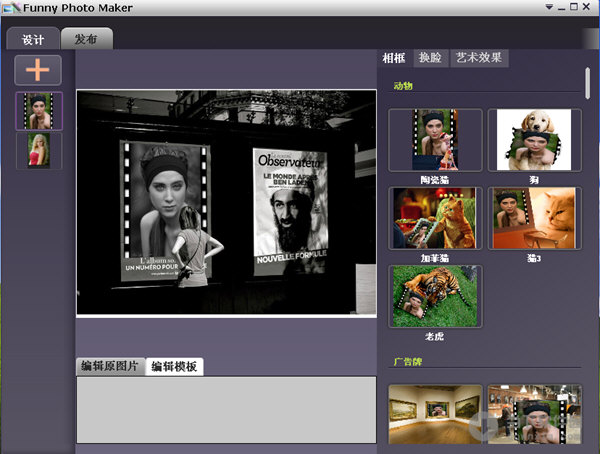600x454 pixels.
Task: Choose the art gallery billboard template
Action: click(x=435, y=415)
